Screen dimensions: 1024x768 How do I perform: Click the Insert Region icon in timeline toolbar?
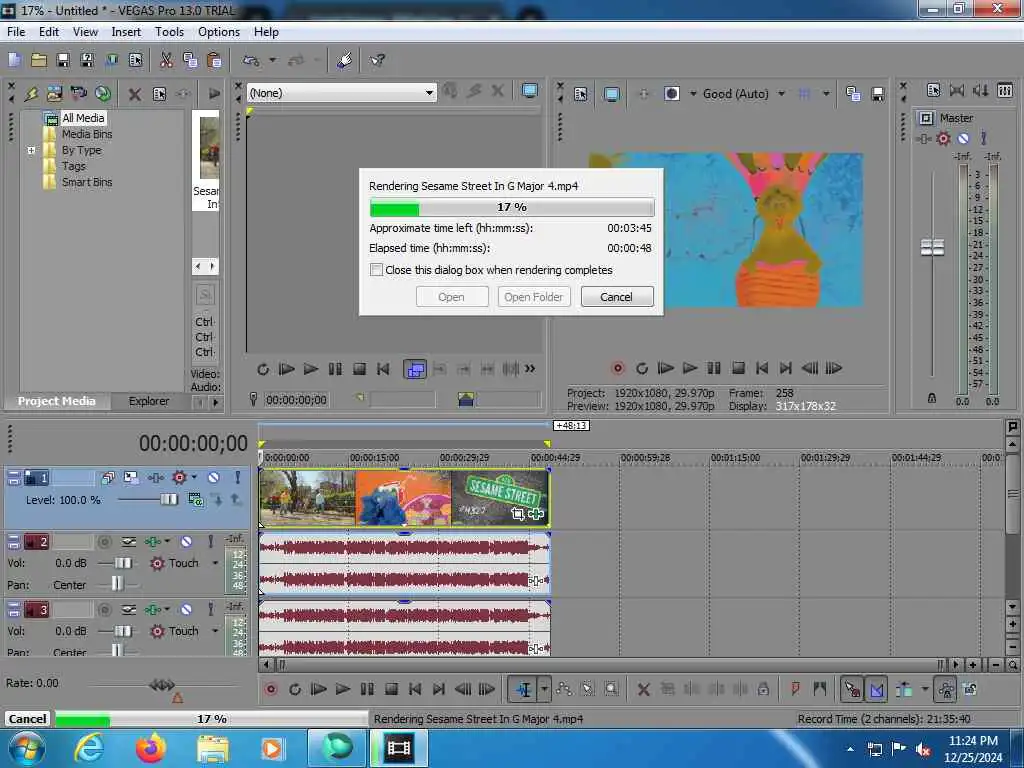(820, 689)
